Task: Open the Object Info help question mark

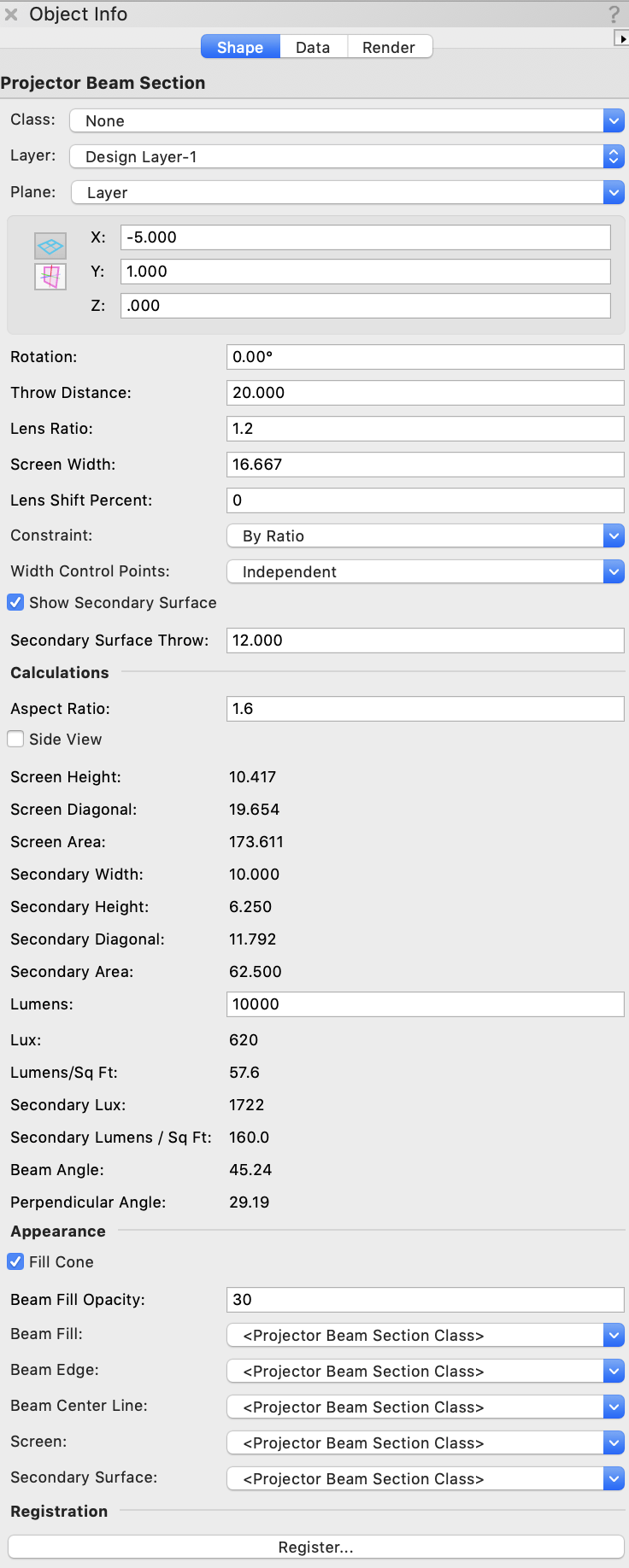Action: 614,14
